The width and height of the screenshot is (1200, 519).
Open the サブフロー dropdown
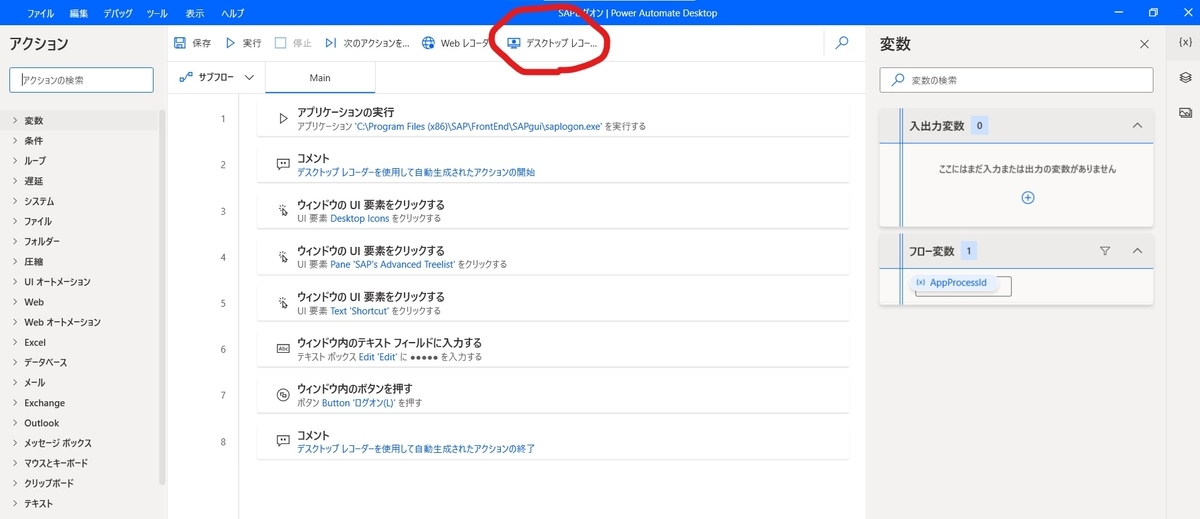[217, 77]
